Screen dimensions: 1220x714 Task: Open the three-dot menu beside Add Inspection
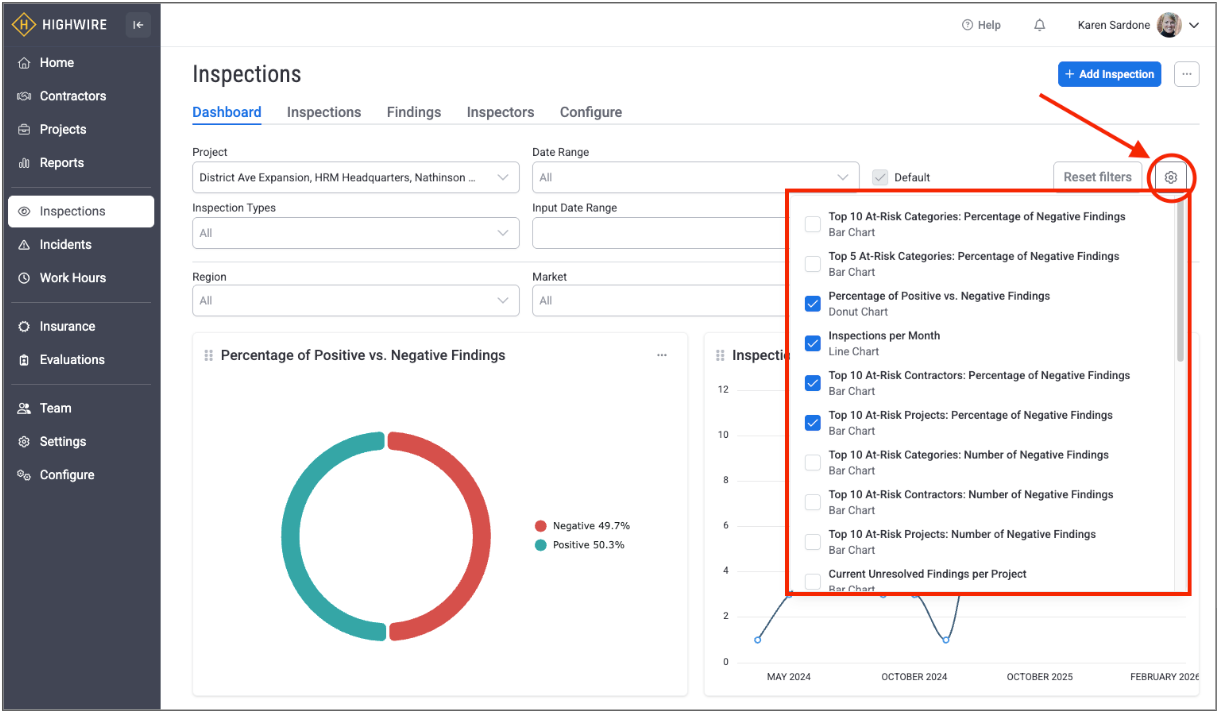click(x=1186, y=74)
